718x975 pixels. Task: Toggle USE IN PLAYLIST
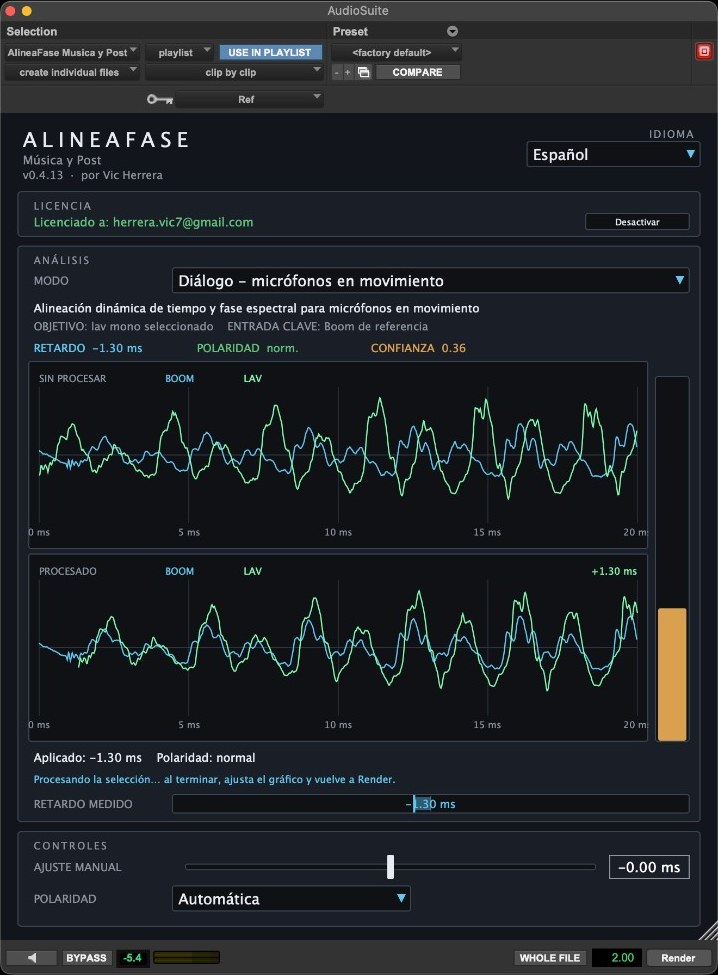270,53
